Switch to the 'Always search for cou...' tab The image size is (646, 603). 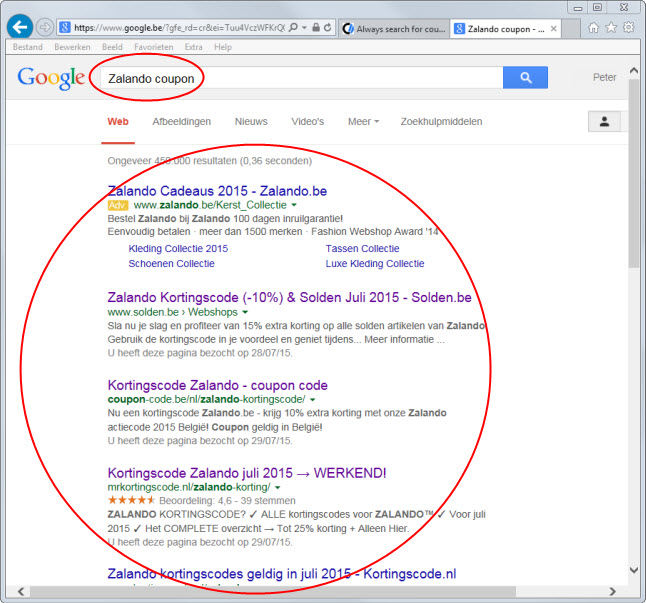pos(394,29)
